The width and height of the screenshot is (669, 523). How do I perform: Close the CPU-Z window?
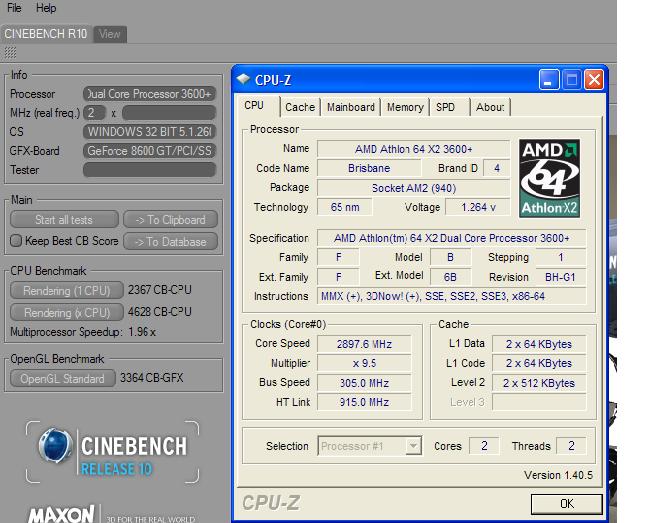coord(594,79)
